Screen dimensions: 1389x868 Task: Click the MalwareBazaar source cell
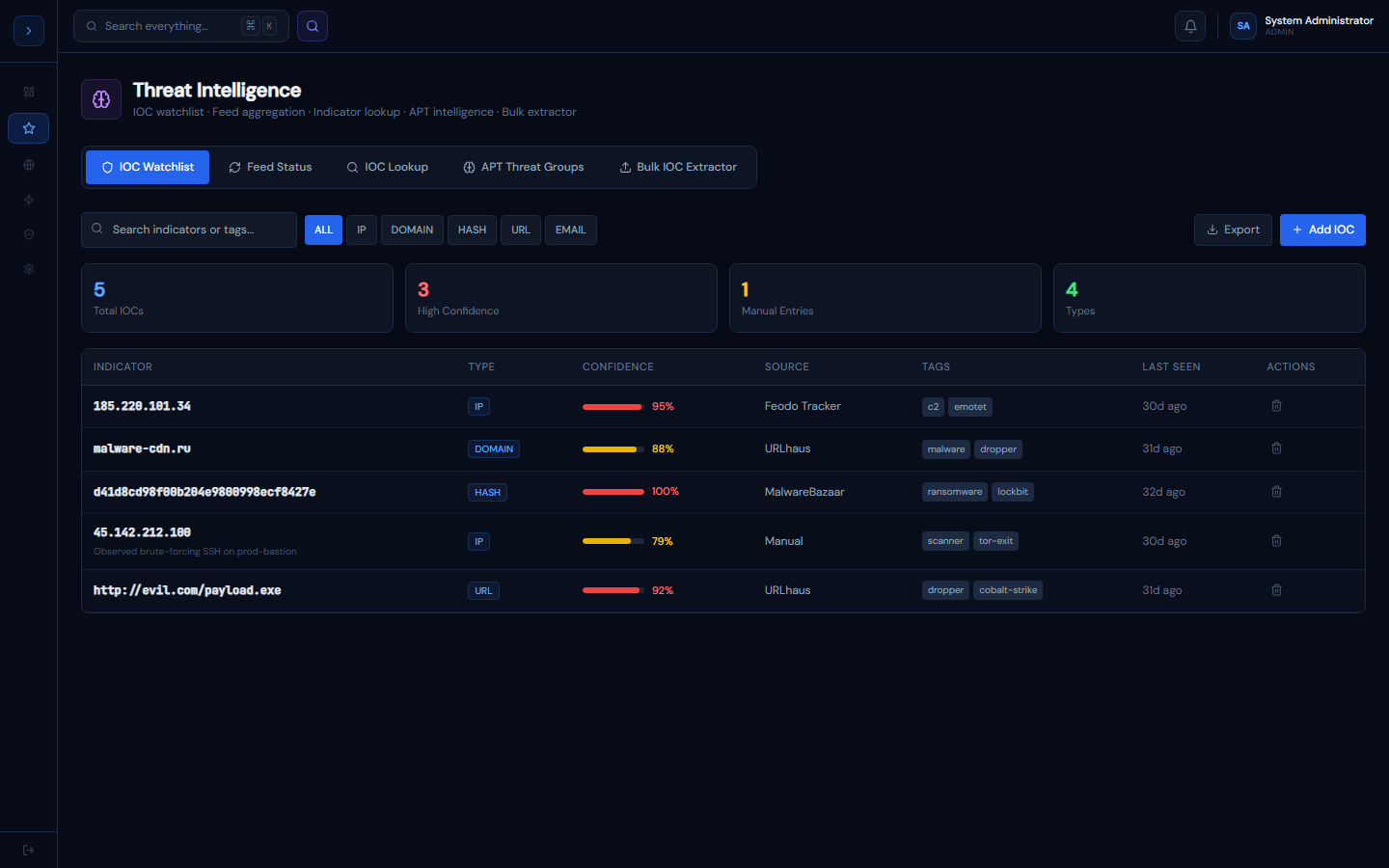(x=804, y=492)
